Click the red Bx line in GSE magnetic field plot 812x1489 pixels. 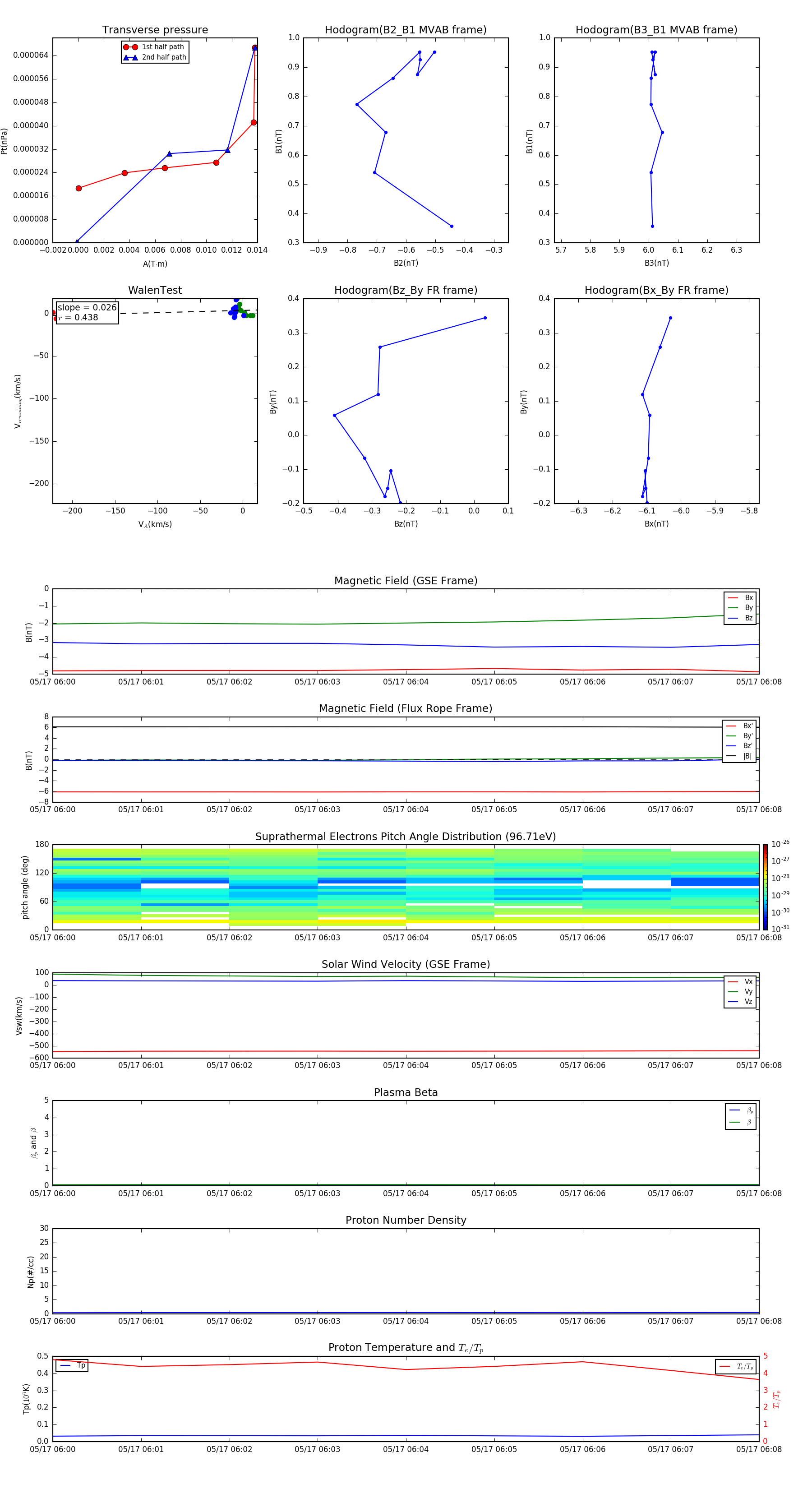[x=405, y=670]
